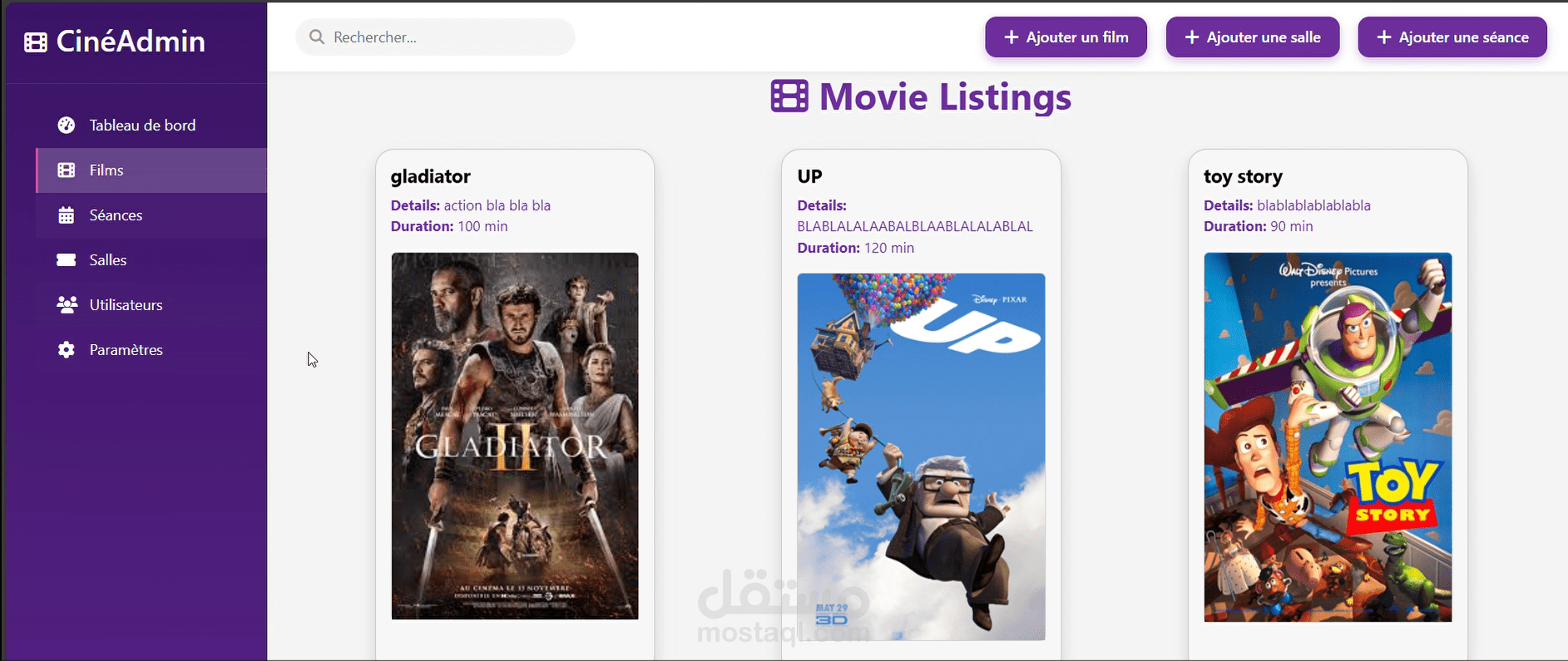
Task: Click toy story's Duration: 90 min text
Action: point(1259,226)
